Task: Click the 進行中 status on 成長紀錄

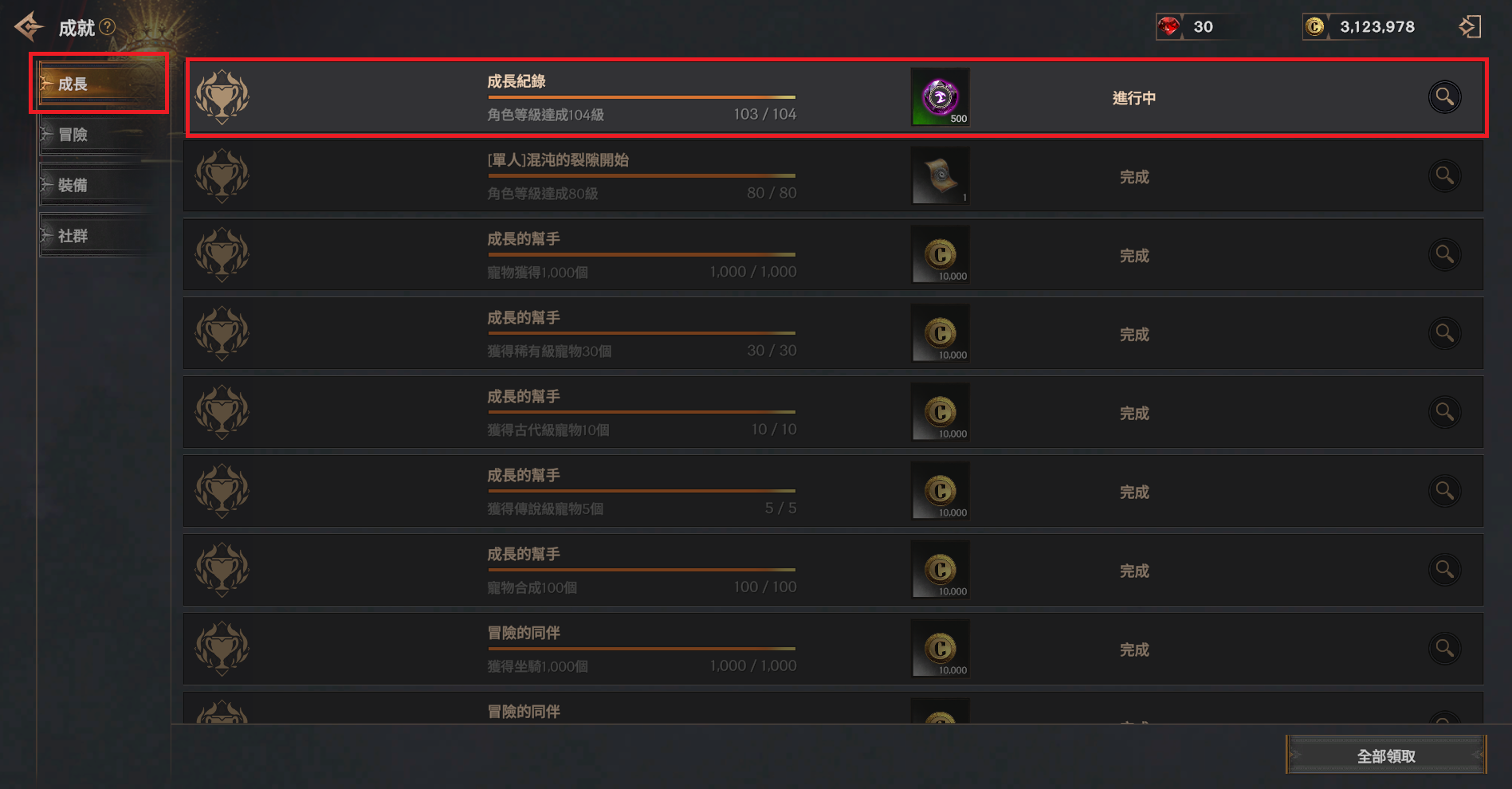Action: click(1134, 98)
